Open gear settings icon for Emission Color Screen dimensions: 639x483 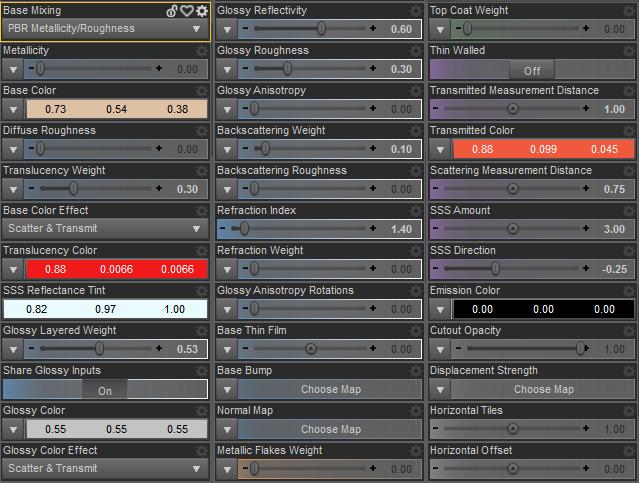click(x=629, y=290)
